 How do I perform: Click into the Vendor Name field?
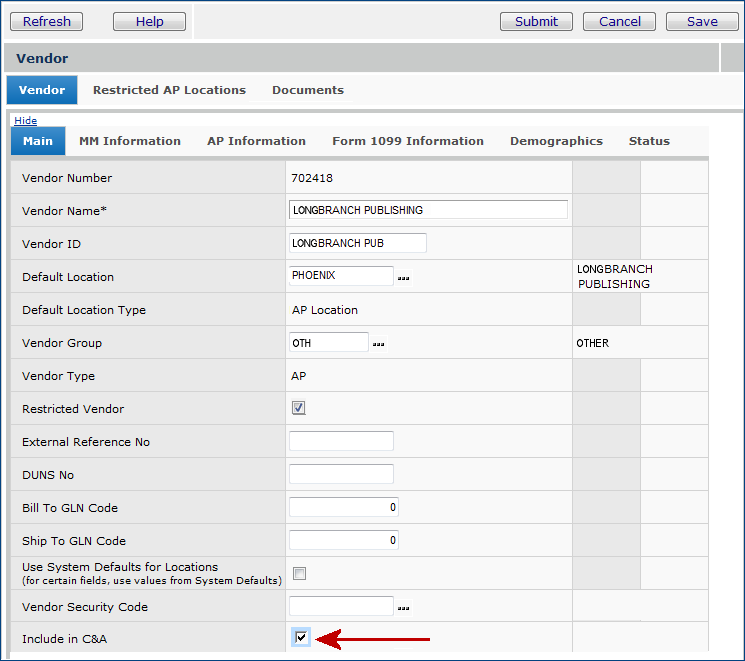(427, 210)
